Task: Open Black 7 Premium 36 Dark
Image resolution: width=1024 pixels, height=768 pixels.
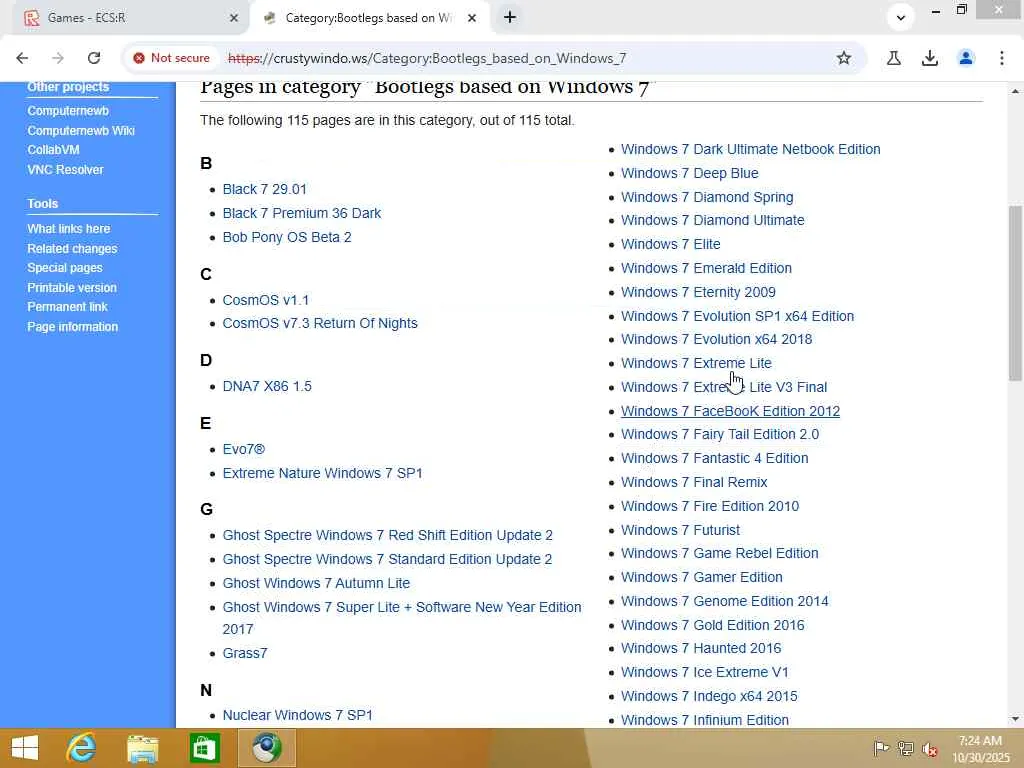Action: (x=302, y=214)
